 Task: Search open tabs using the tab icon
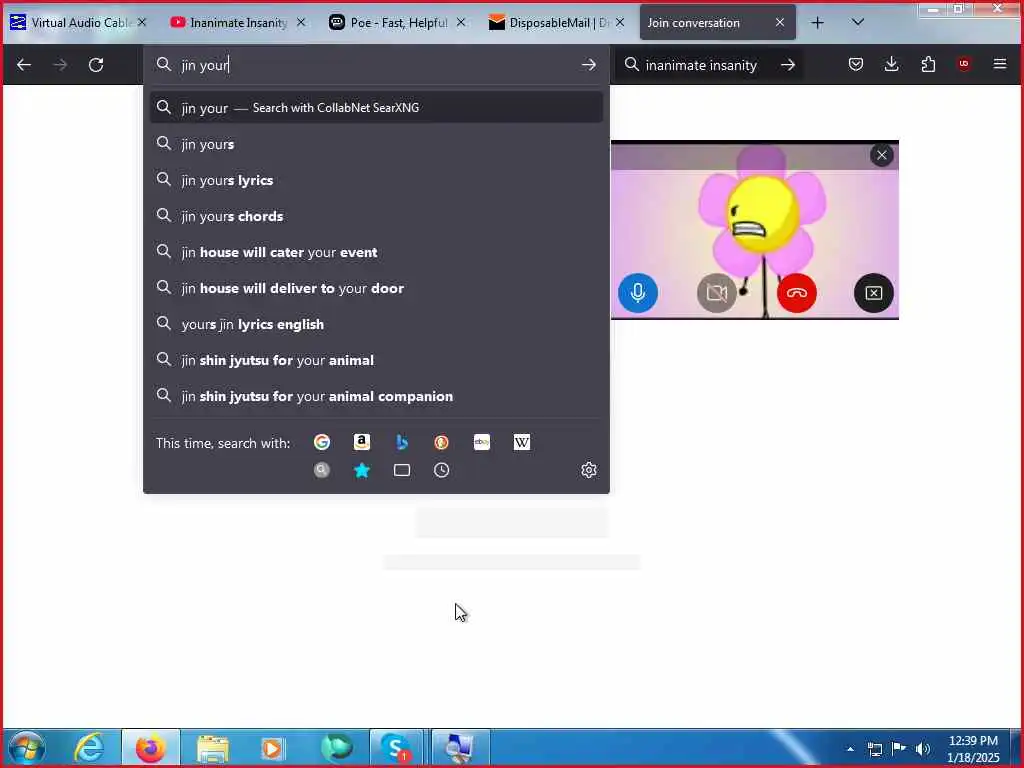[402, 470]
